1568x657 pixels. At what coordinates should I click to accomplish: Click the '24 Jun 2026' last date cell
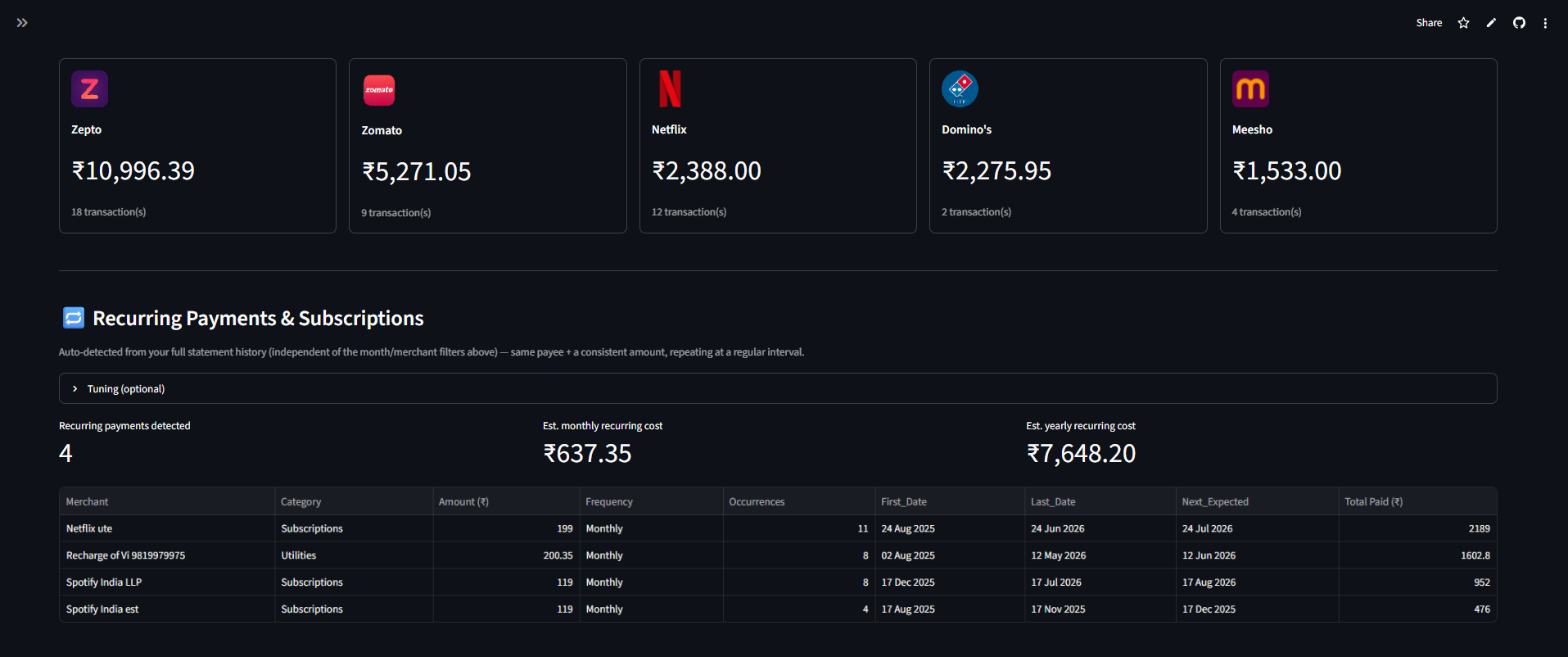click(x=1100, y=528)
